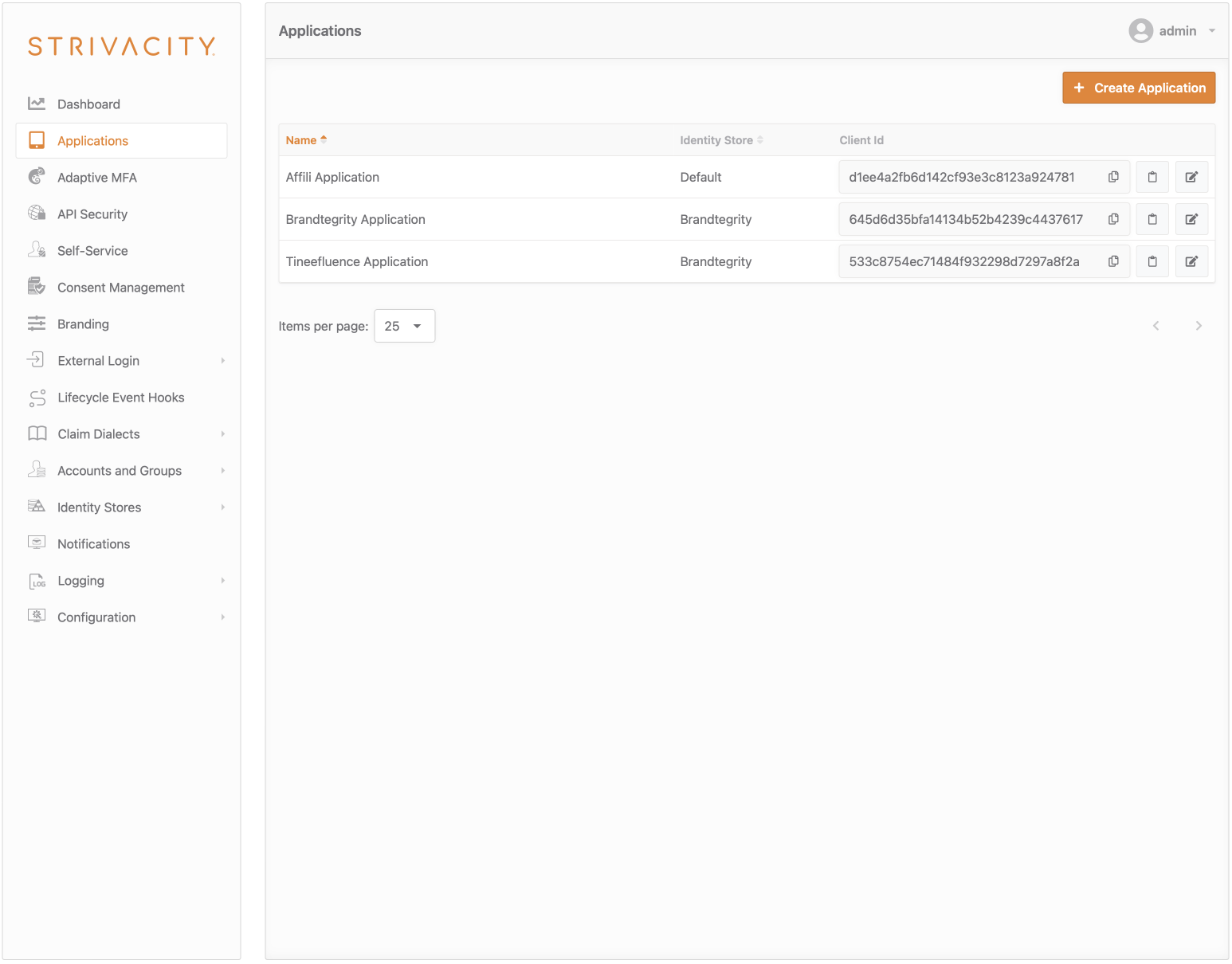1232x964 pixels.
Task: Expand the Identity Stores submenu arrow
Action: tap(223, 507)
